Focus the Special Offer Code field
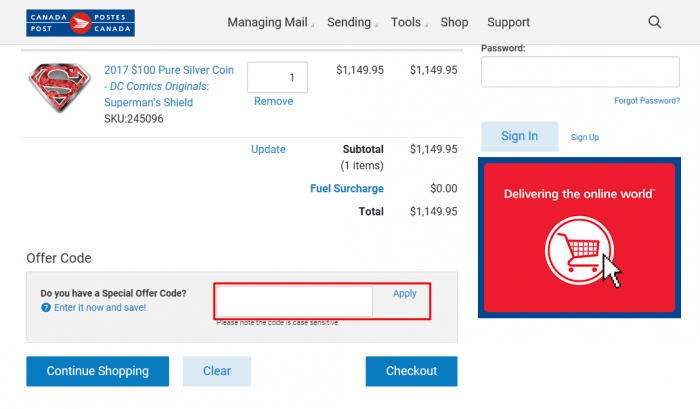The width and height of the screenshot is (700, 409). [294, 301]
